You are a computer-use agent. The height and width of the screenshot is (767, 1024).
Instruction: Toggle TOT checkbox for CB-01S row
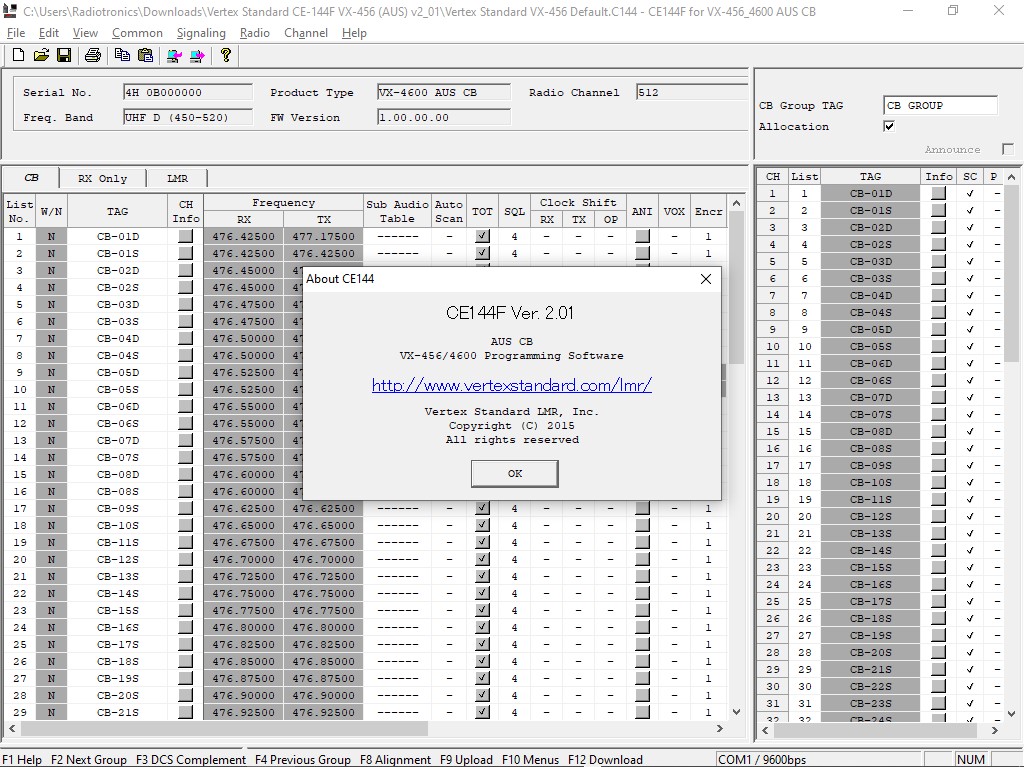coord(482,253)
